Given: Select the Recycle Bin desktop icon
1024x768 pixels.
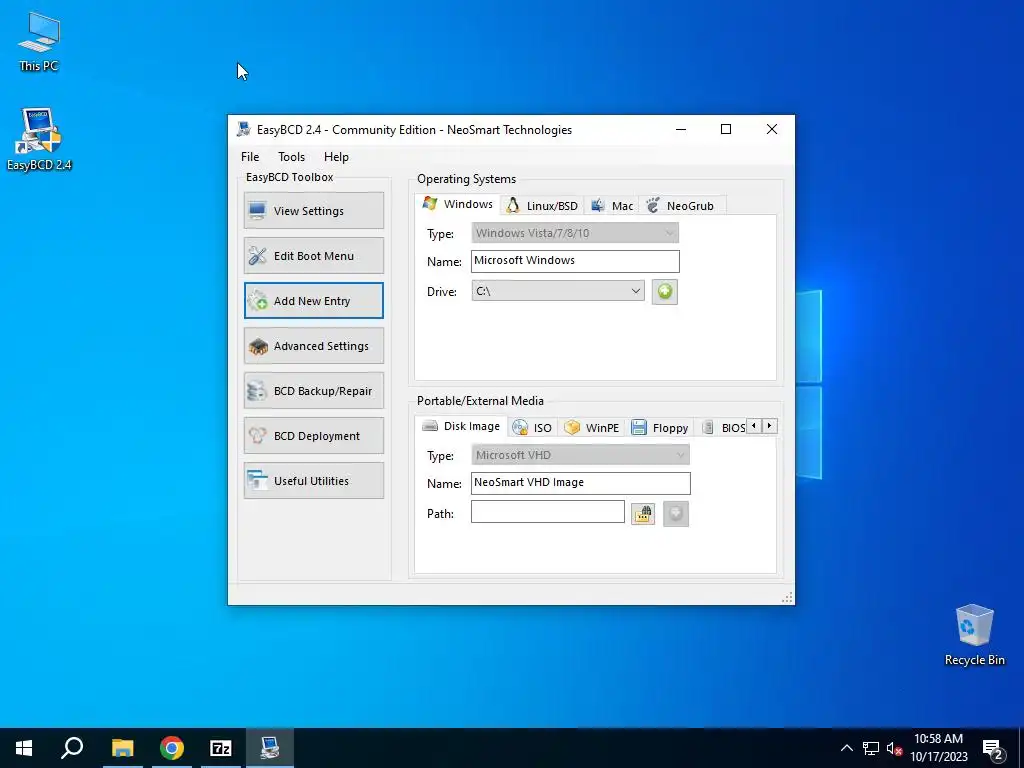Looking at the screenshot, I should 974,635.
